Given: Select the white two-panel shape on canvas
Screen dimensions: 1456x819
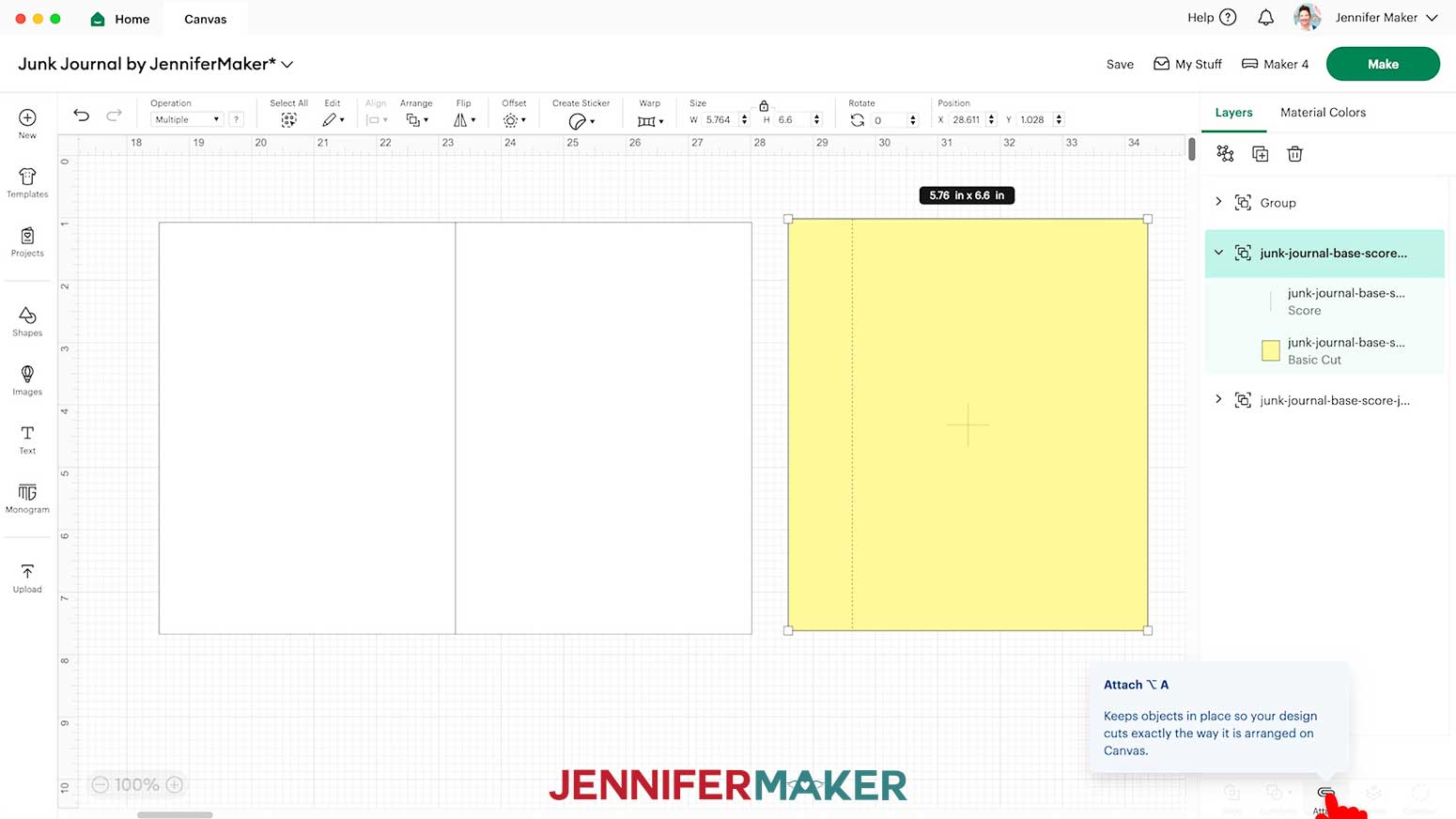Looking at the screenshot, I should tap(456, 428).
